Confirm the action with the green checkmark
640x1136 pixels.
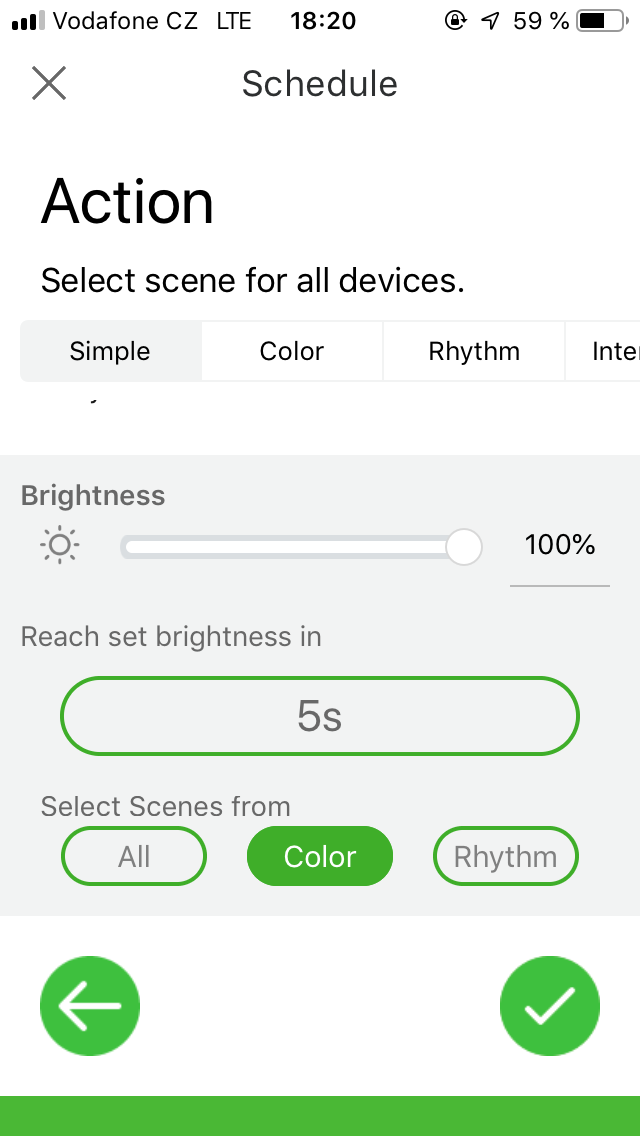click(550, 1006)
